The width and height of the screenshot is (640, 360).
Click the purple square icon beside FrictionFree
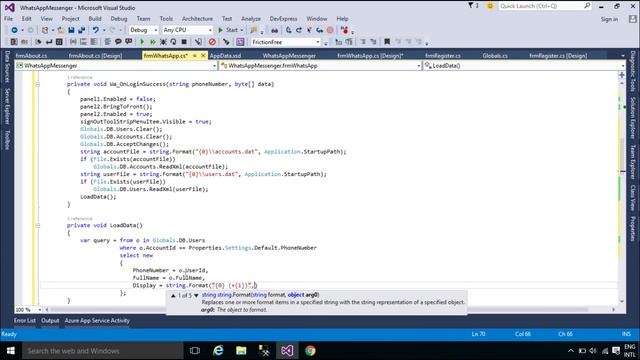point(240,42)
